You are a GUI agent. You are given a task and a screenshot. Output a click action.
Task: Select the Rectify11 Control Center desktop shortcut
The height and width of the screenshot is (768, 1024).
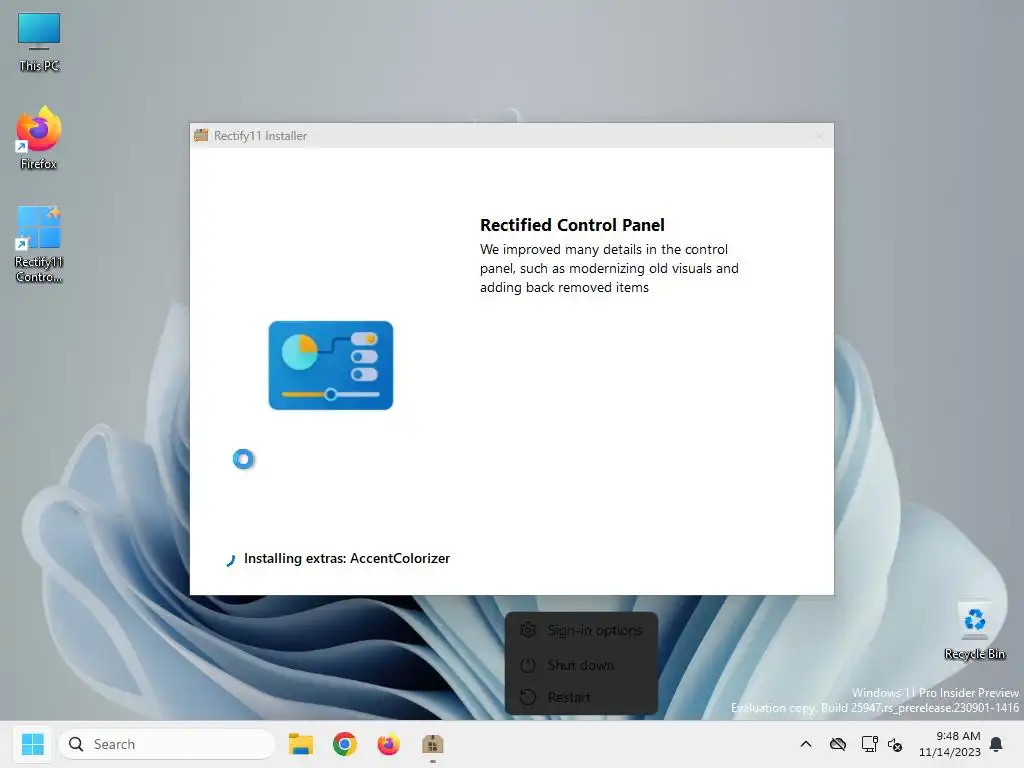39,244
